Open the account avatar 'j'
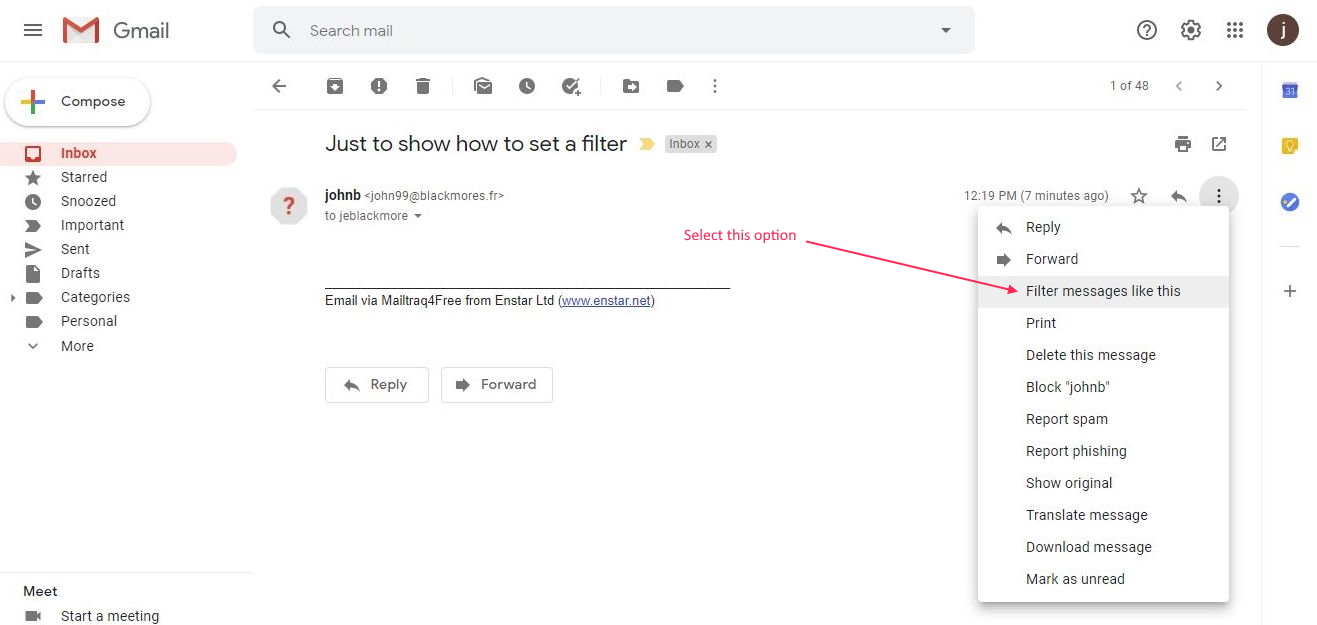 tap(1283, 30)
